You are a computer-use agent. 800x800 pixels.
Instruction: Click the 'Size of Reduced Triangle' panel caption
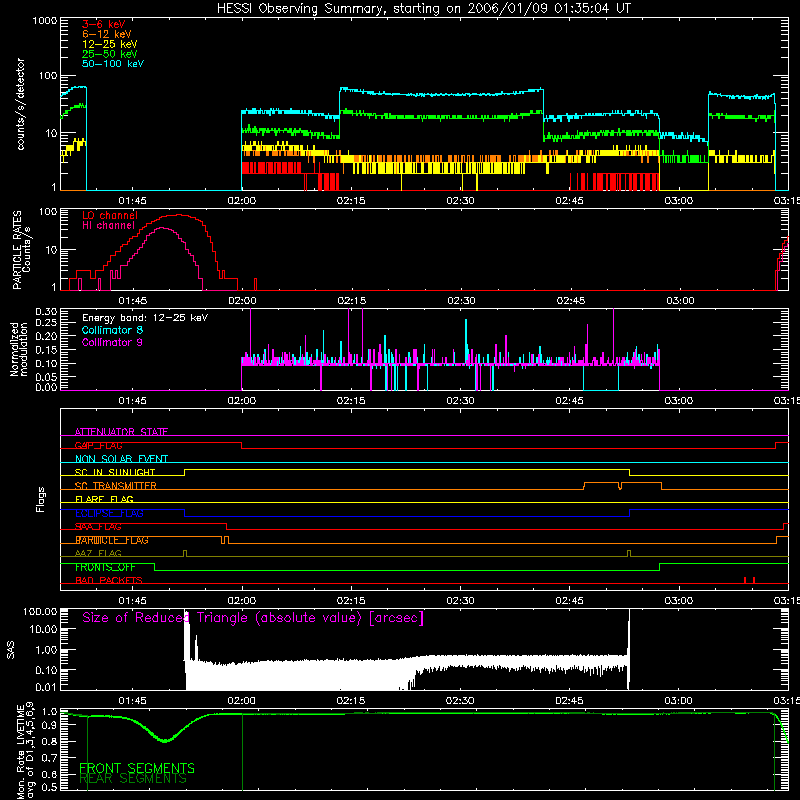click(253, 618)
